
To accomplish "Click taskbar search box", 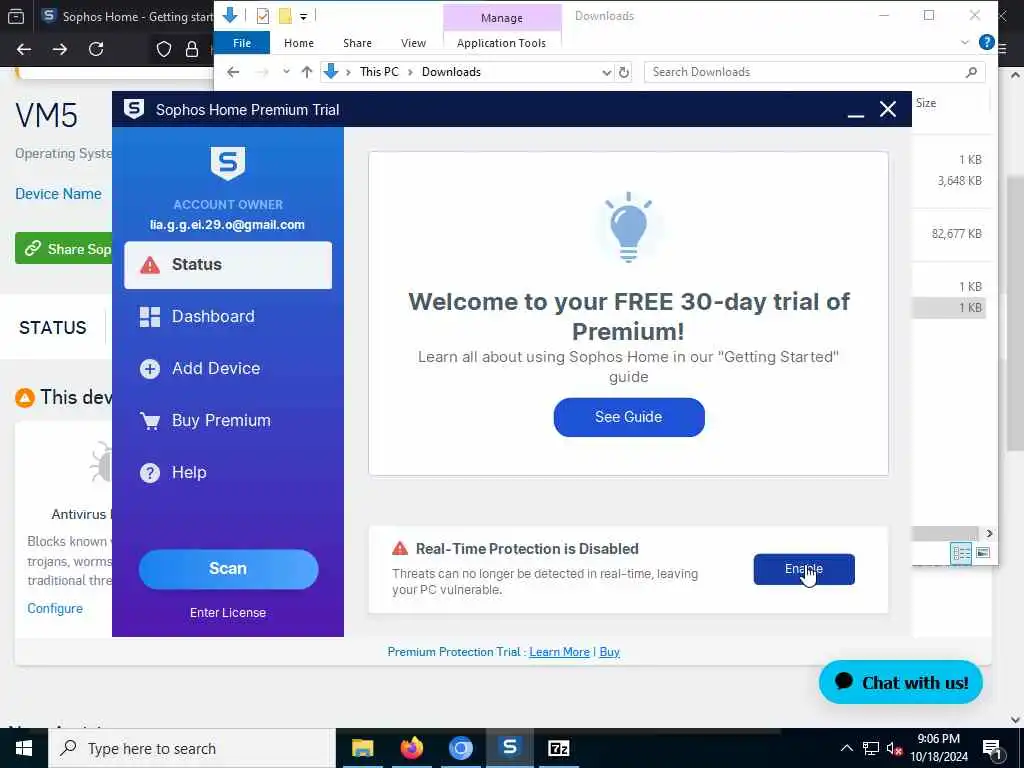I will [x=192, y=748].
